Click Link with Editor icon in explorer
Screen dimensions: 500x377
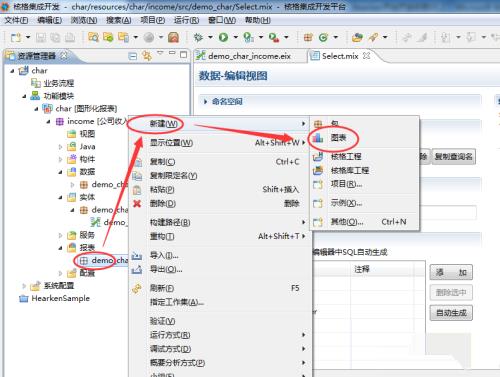pyautogui.click(x=147, y=56)
